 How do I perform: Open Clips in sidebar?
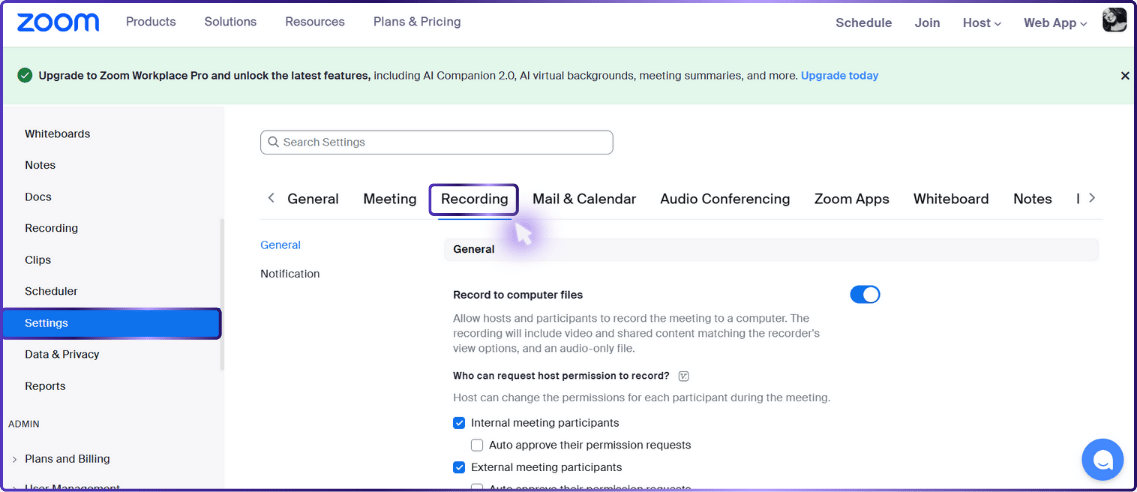(x=38, y=260)
